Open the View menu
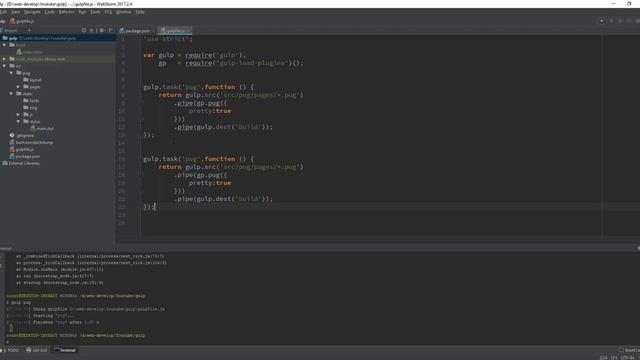The image size is (640, 360). [15, 12]
